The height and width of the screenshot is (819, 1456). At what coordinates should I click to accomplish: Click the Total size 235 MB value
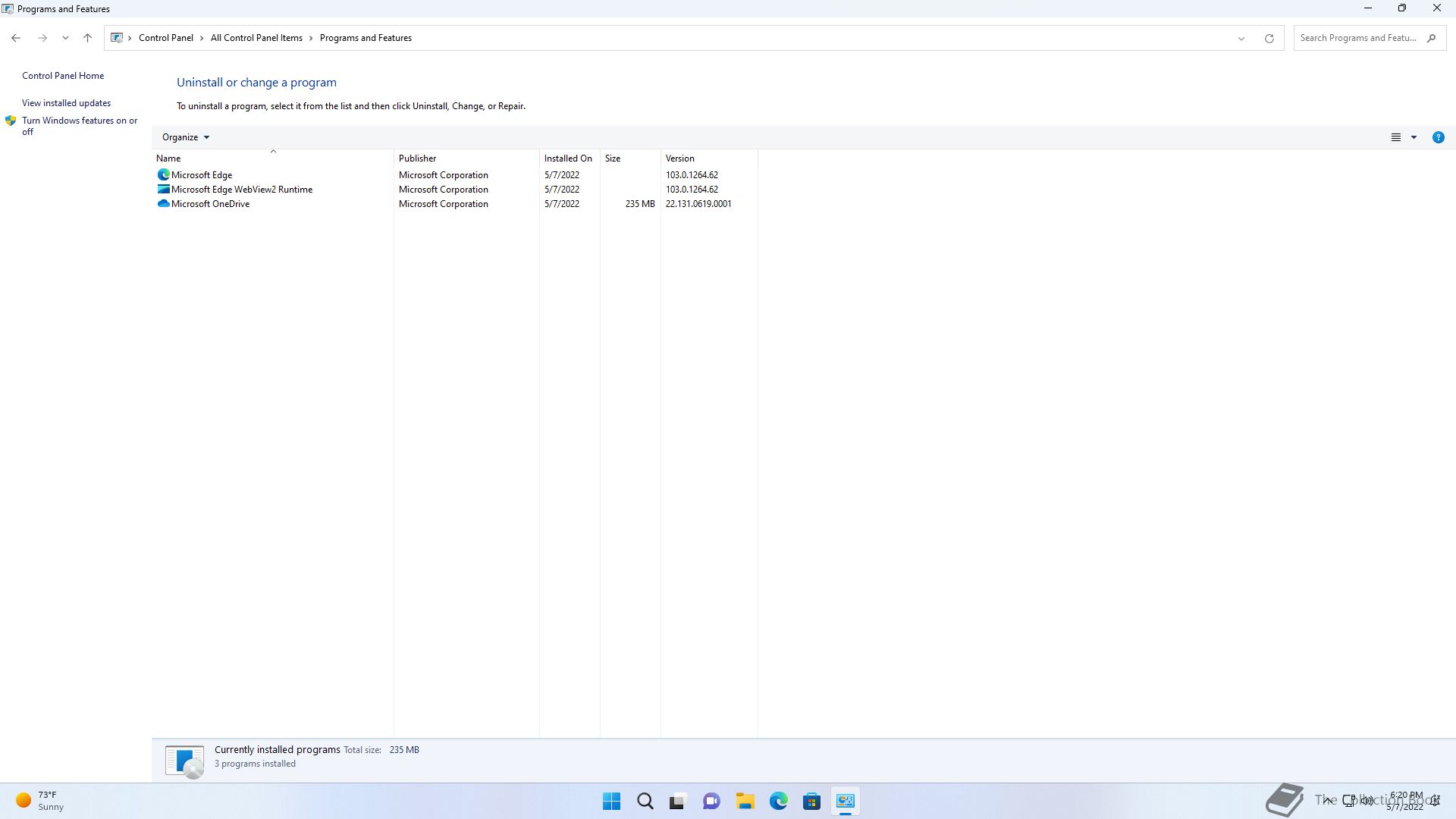point(404,750)
